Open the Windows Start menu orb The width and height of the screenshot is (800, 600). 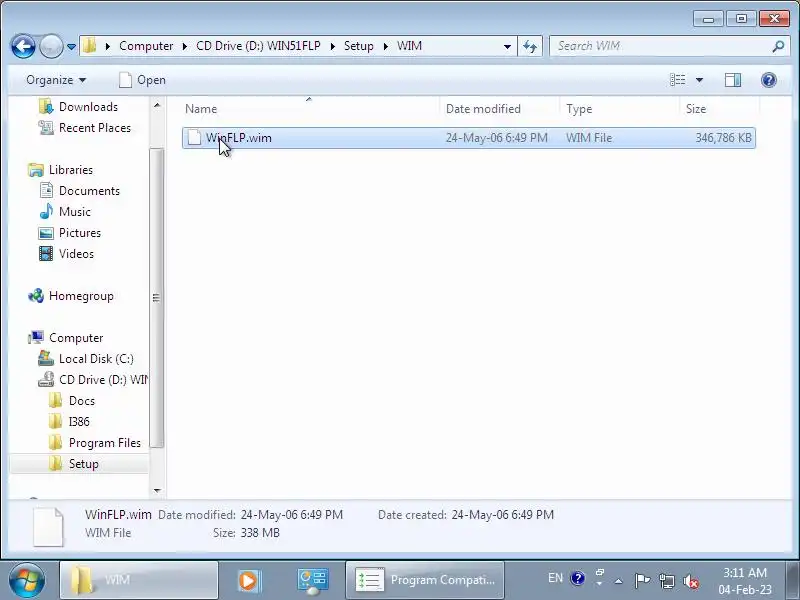pyautogui.click(x=27, y=580)
